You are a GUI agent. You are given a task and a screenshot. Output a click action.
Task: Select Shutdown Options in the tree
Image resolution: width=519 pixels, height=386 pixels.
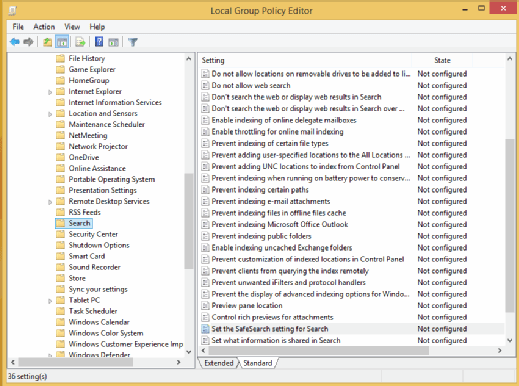point(99,245)
